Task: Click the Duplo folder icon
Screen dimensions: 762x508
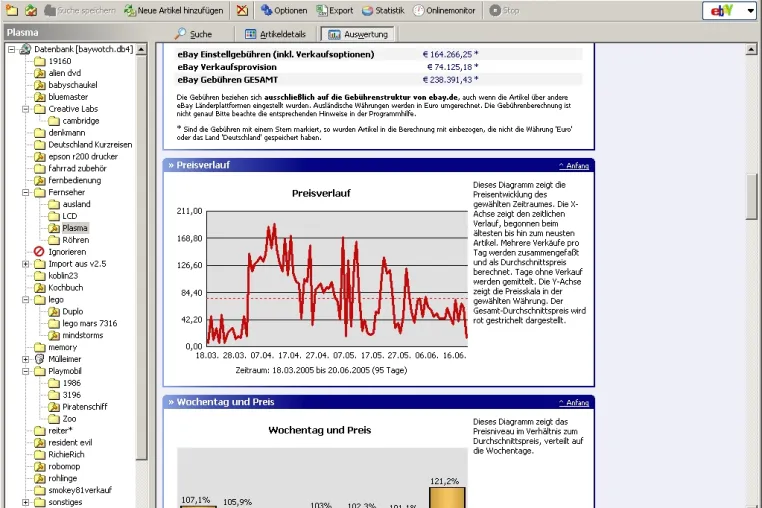Action: (x=54, y=312)
